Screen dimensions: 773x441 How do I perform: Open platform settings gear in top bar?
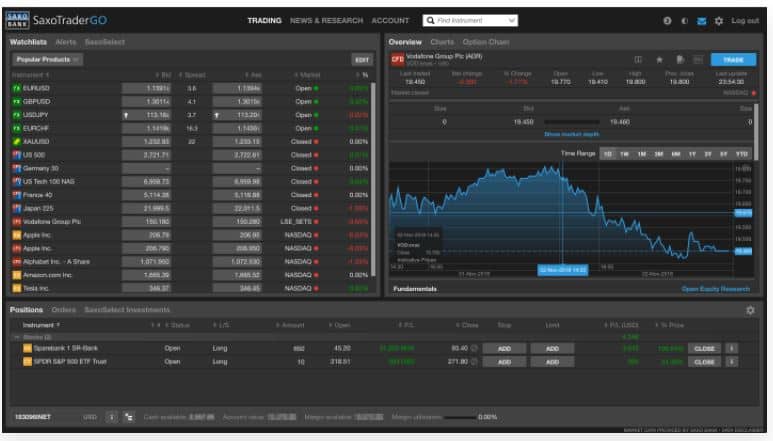[x=719, y=21]
